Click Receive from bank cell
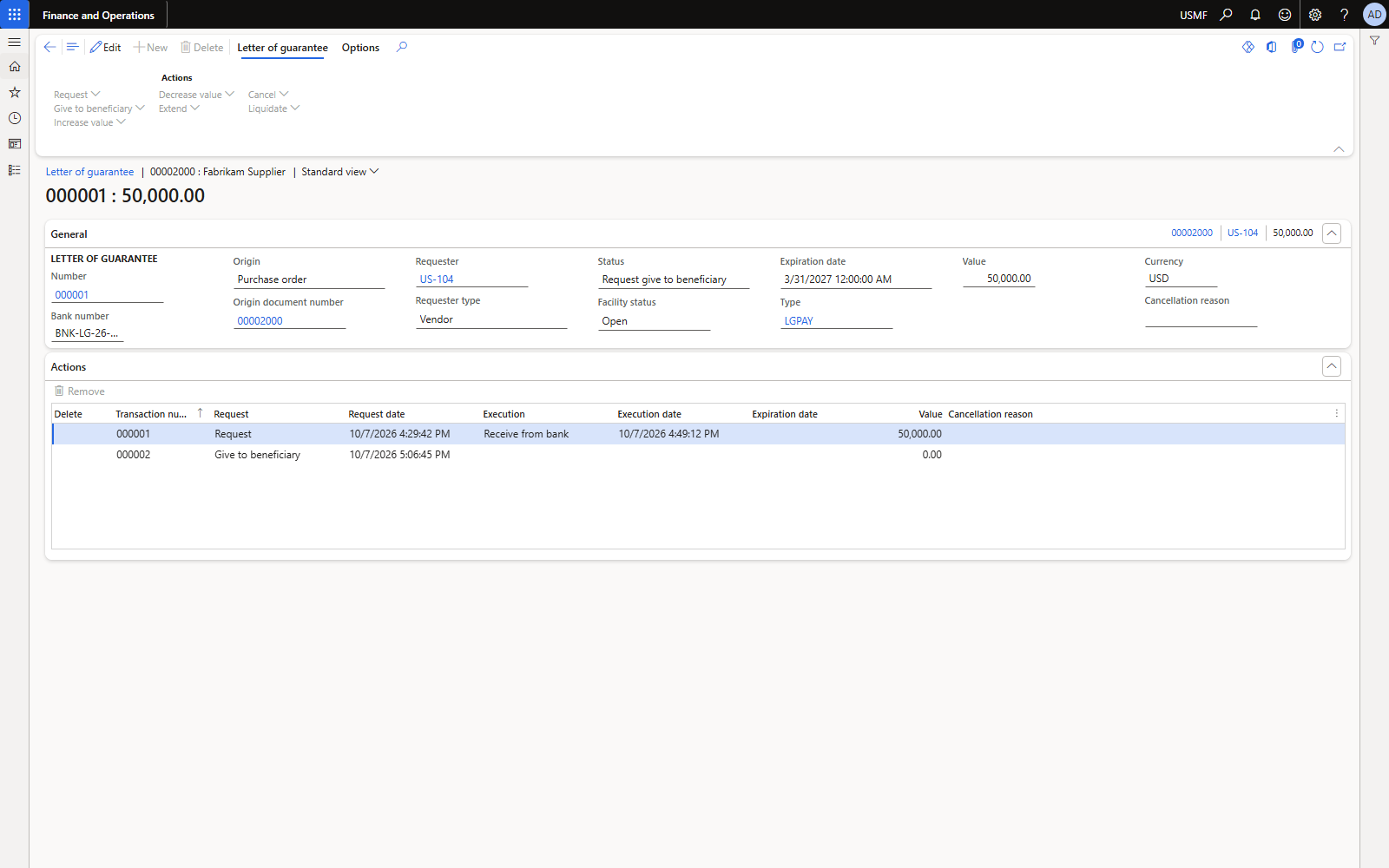The image size is (1389, 868). 526,434
